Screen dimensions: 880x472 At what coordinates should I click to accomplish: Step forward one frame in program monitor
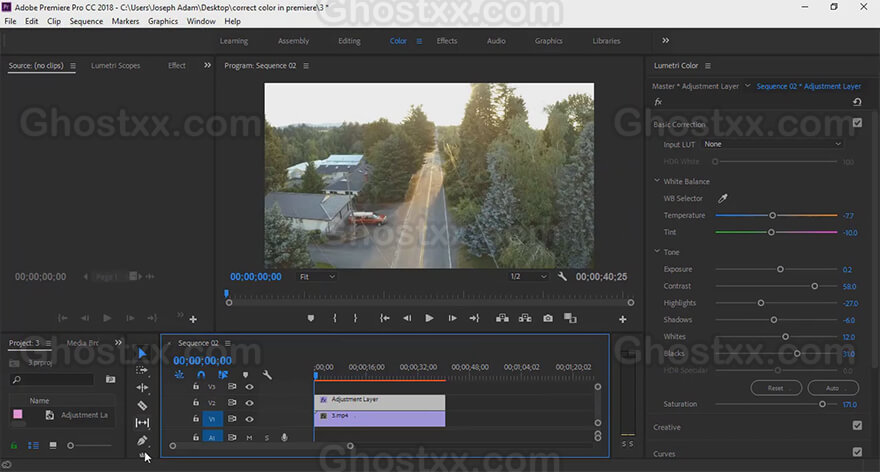(452, 318)
